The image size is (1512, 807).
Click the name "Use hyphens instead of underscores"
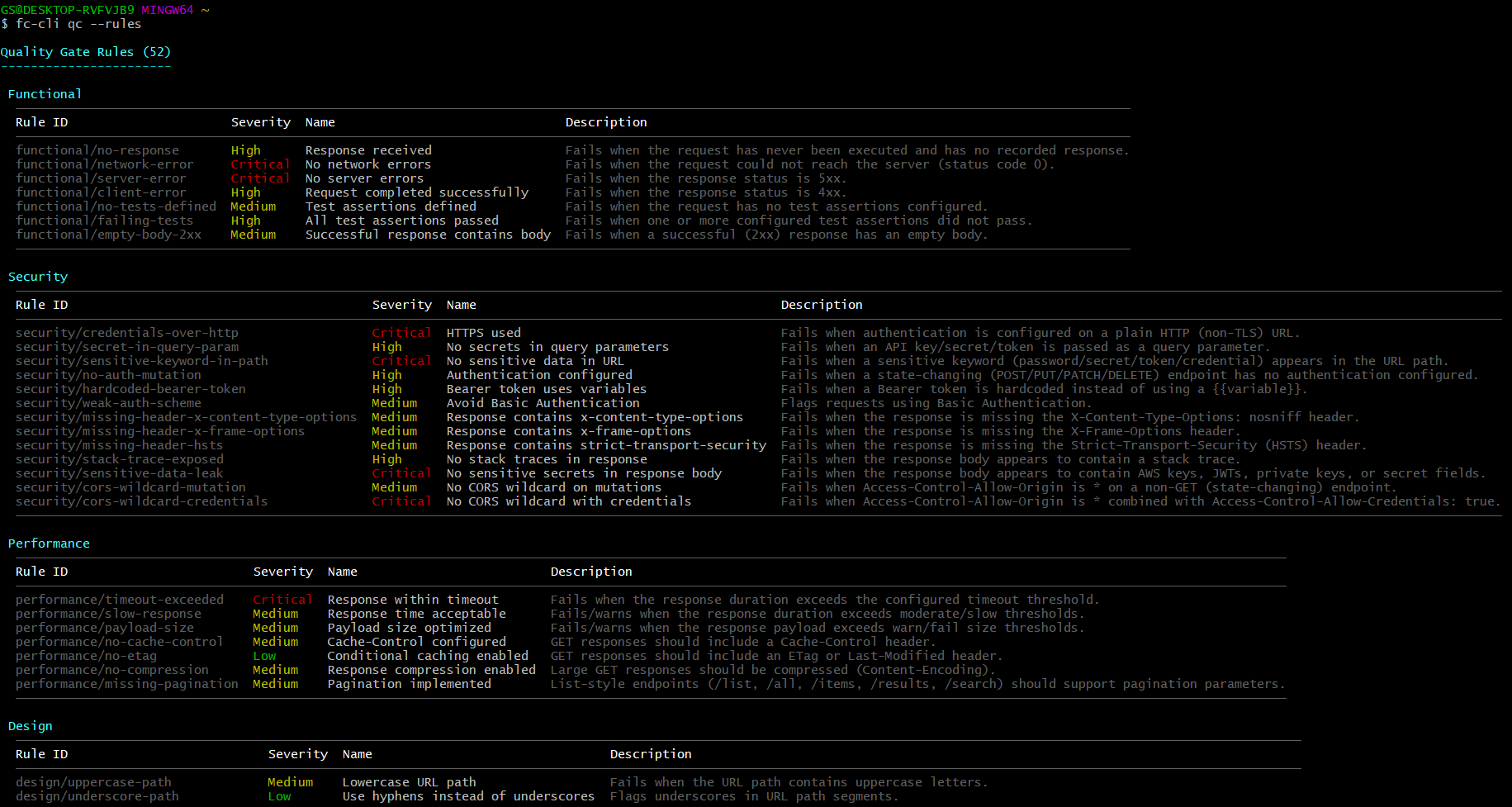tap(468, 796)
